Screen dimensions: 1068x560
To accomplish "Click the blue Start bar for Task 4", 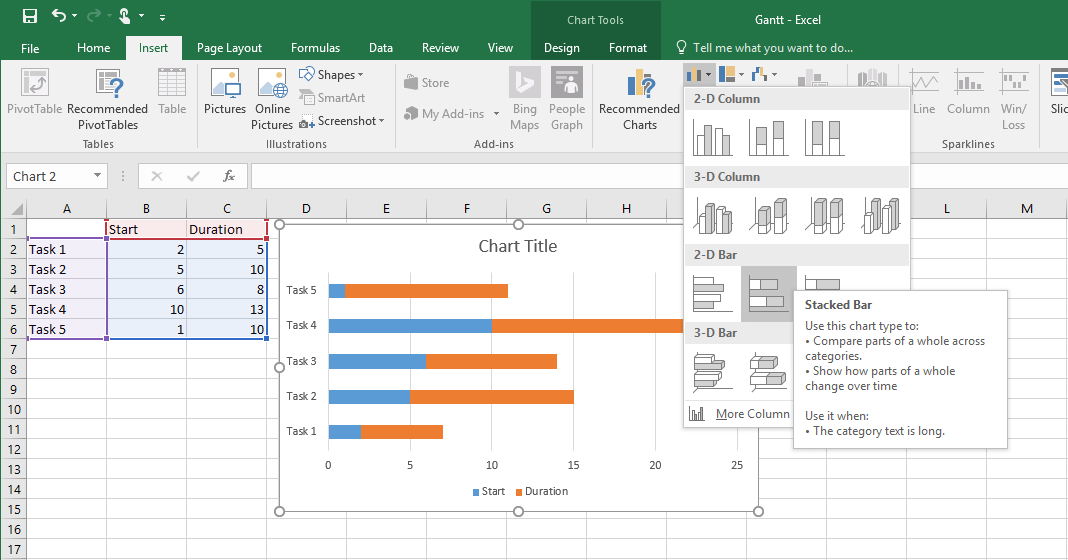I will pyautogui.click(x=410, y=326).
